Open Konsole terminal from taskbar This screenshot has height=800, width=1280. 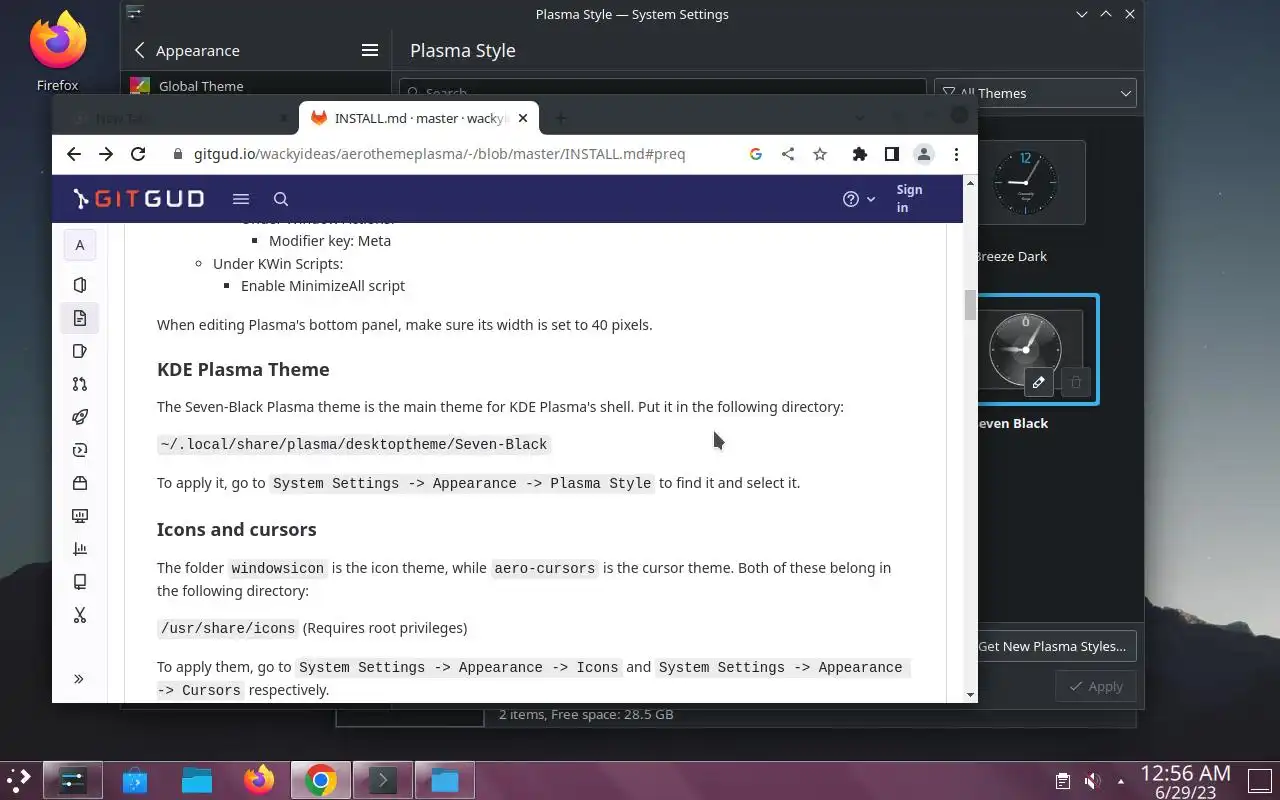383,780
